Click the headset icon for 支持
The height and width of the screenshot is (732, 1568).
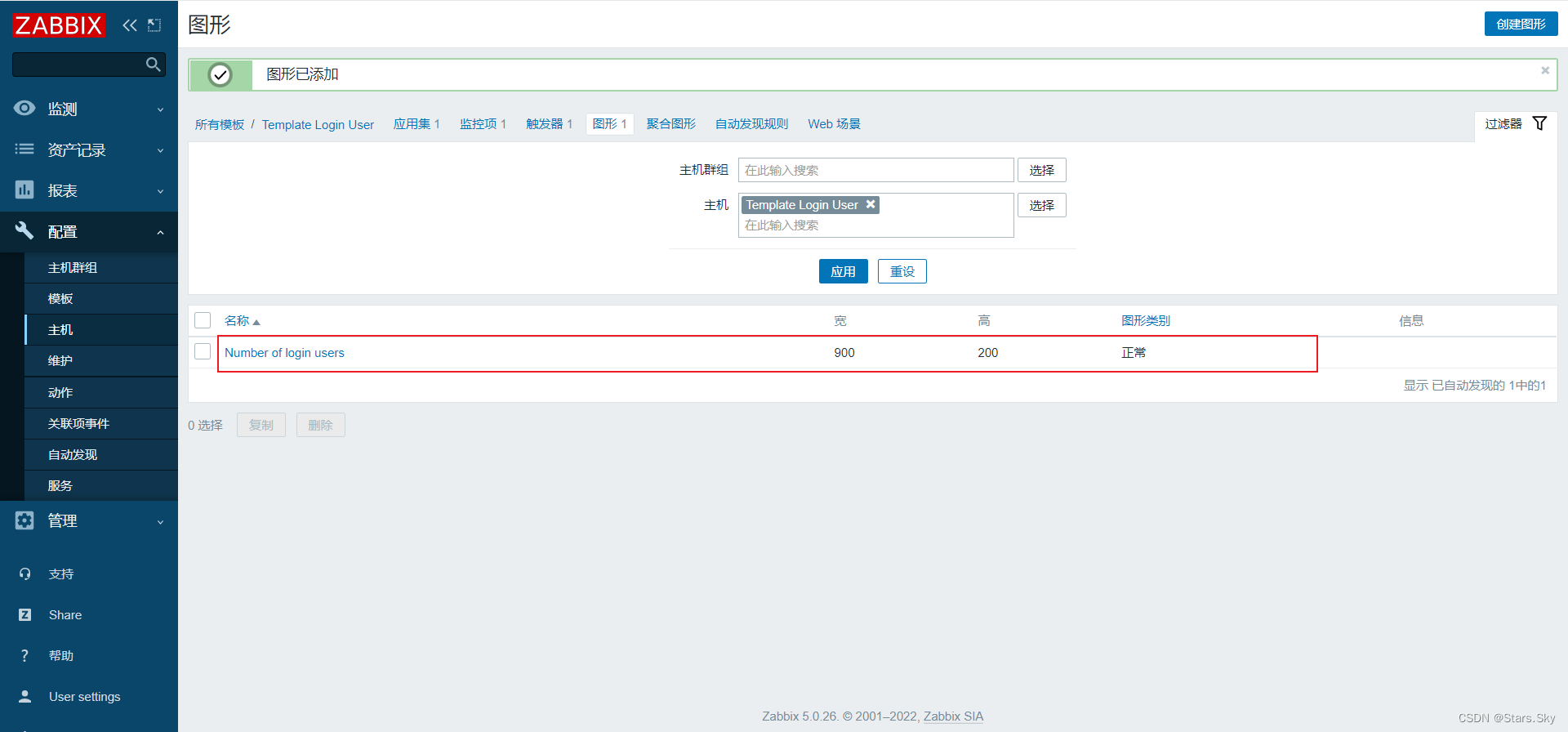click(24, 574)
